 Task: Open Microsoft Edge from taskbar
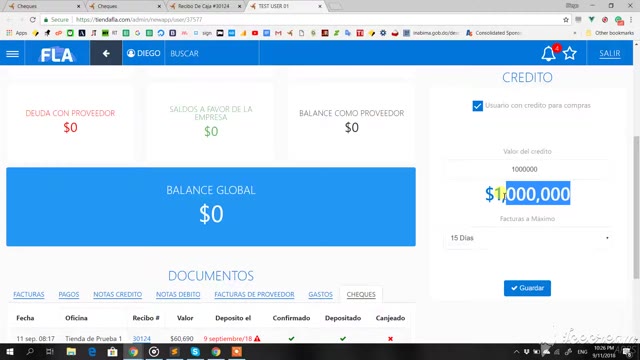tap(92, 351)
